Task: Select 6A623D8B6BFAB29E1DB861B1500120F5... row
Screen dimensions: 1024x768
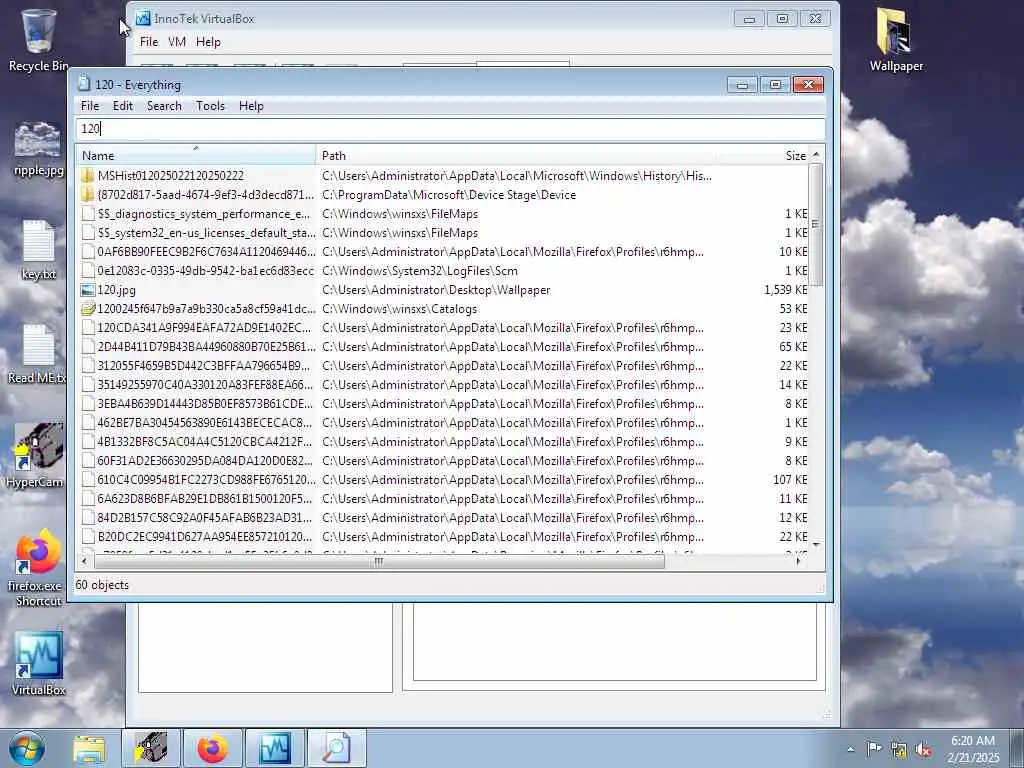Action: (443, 498)
